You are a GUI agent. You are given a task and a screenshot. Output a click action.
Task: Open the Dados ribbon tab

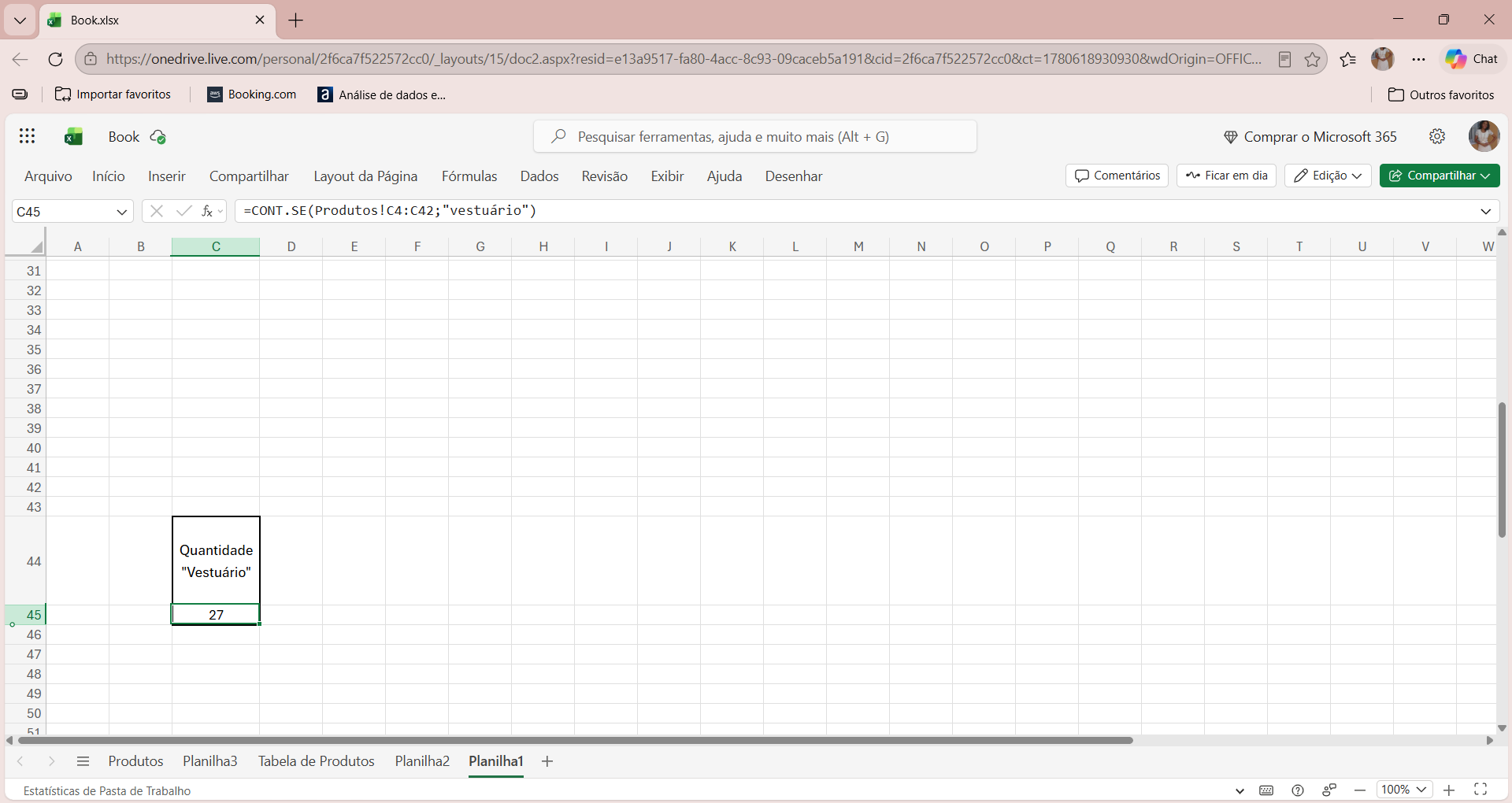point(539,176)
